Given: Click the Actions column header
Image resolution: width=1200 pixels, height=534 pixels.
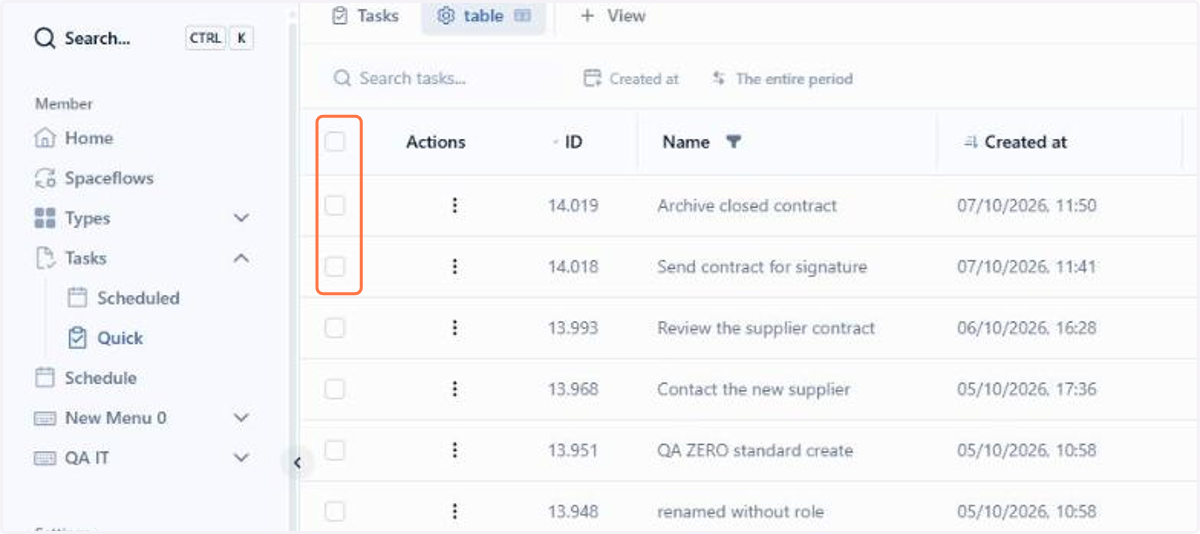Looking at the screenshot, I should pyautogui.click(x=436, y=142).
